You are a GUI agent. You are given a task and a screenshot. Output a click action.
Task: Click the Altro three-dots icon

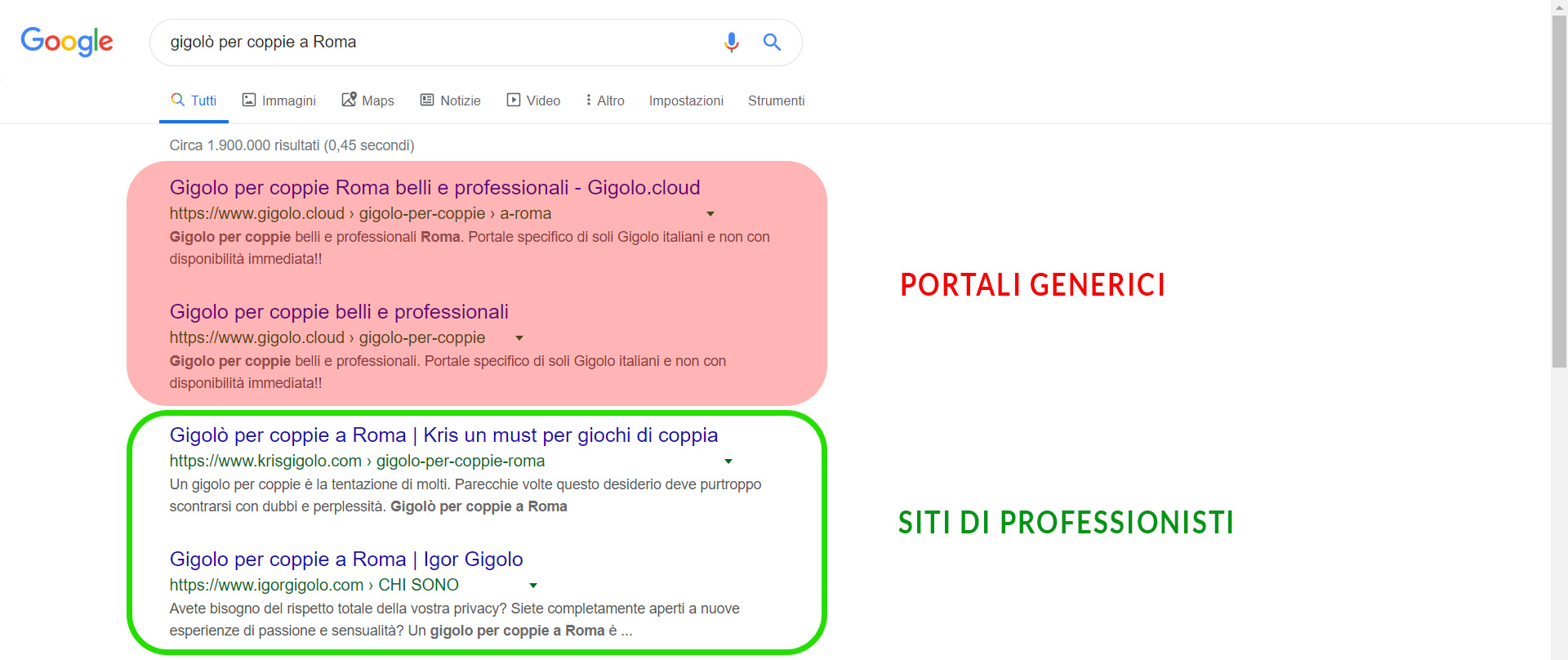pos(588,100)
